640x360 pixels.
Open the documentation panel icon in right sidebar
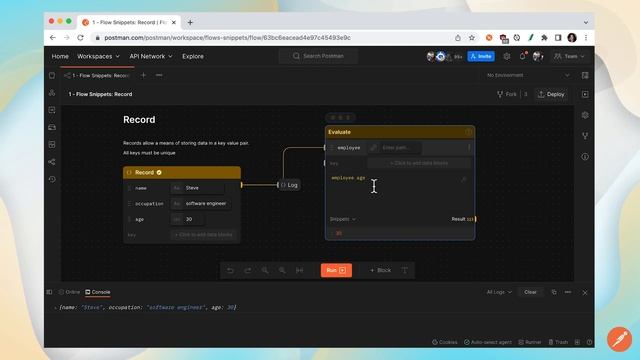(x=585, y=94)
